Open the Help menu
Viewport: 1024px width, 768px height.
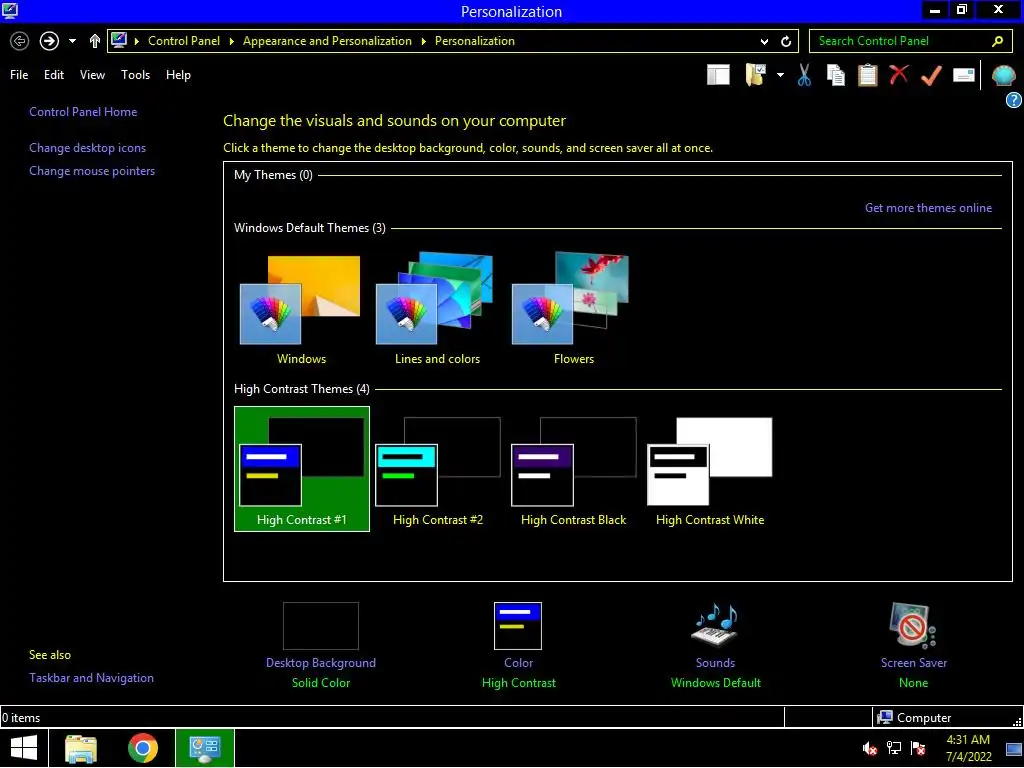pyautogui.click(x=178, y=75)
